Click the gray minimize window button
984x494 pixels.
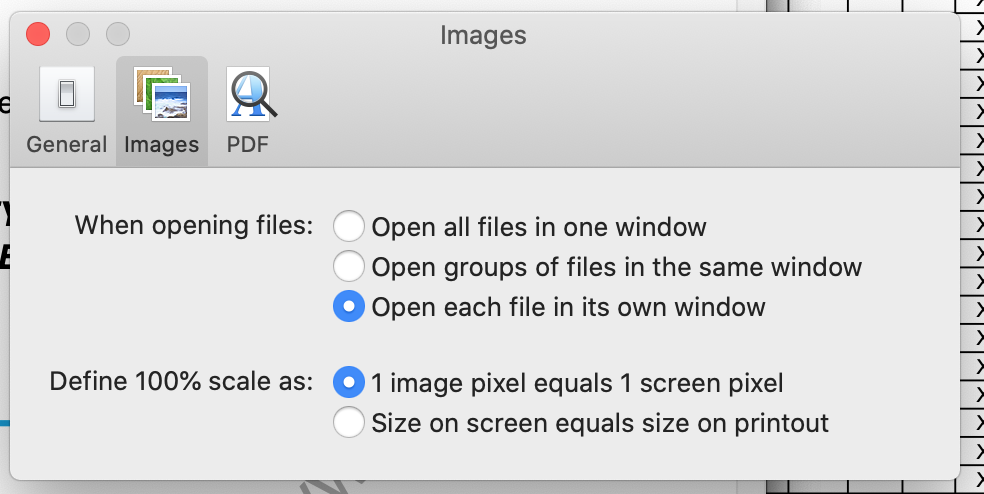click(x=78, y=35)
